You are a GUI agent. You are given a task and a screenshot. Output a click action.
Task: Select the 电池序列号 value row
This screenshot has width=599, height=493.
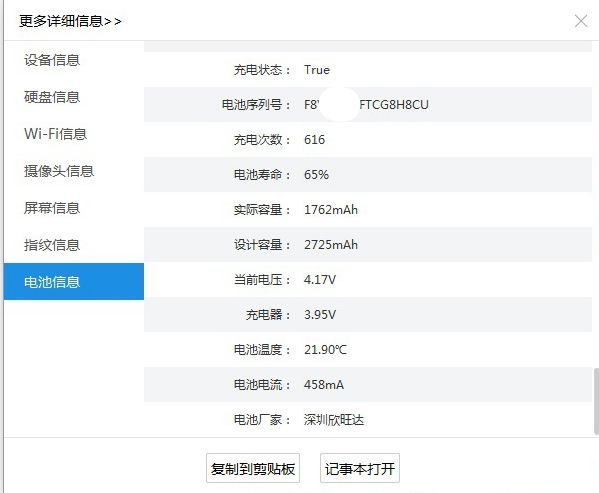pyautogui.click(x=368, y=104)
